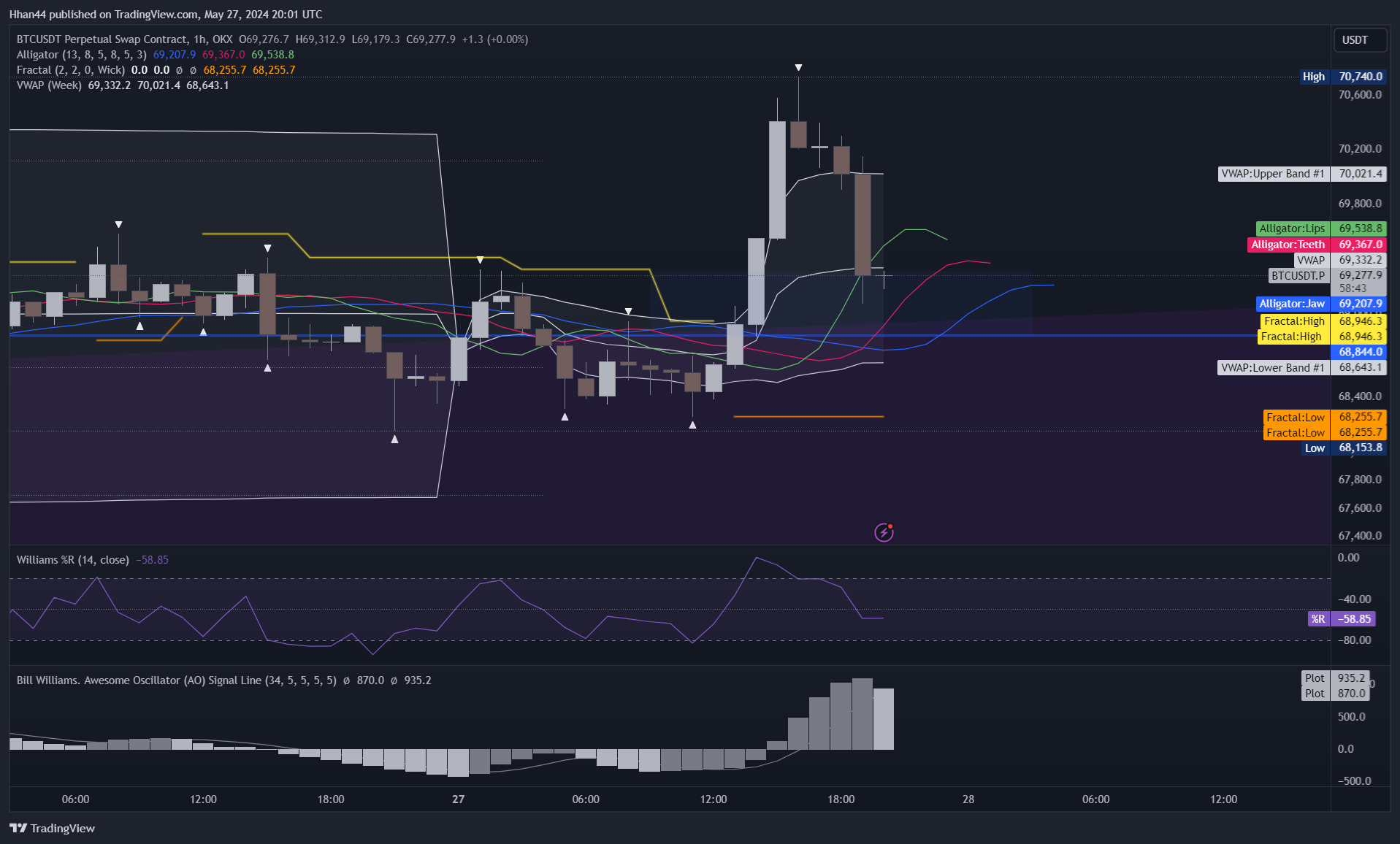The height and width of the screenshot is (844, 1400).
Task: Click the 58:43 candle countdown timer
Action: point(1353,289)
